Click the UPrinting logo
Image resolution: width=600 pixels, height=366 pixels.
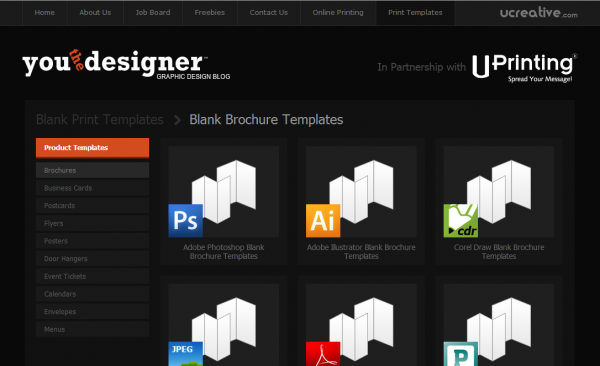point(524,68)
